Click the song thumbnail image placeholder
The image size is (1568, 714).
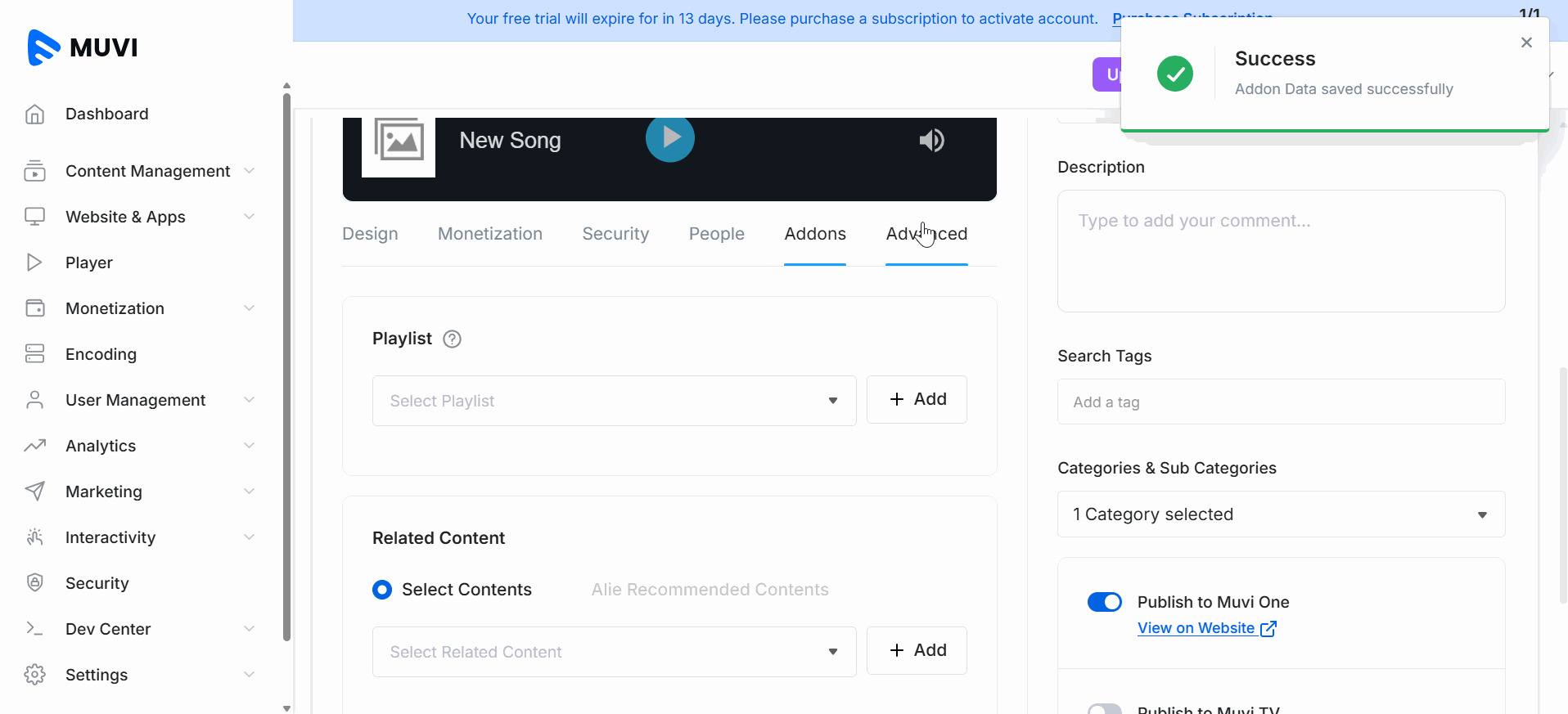click(x=399, y=142)
